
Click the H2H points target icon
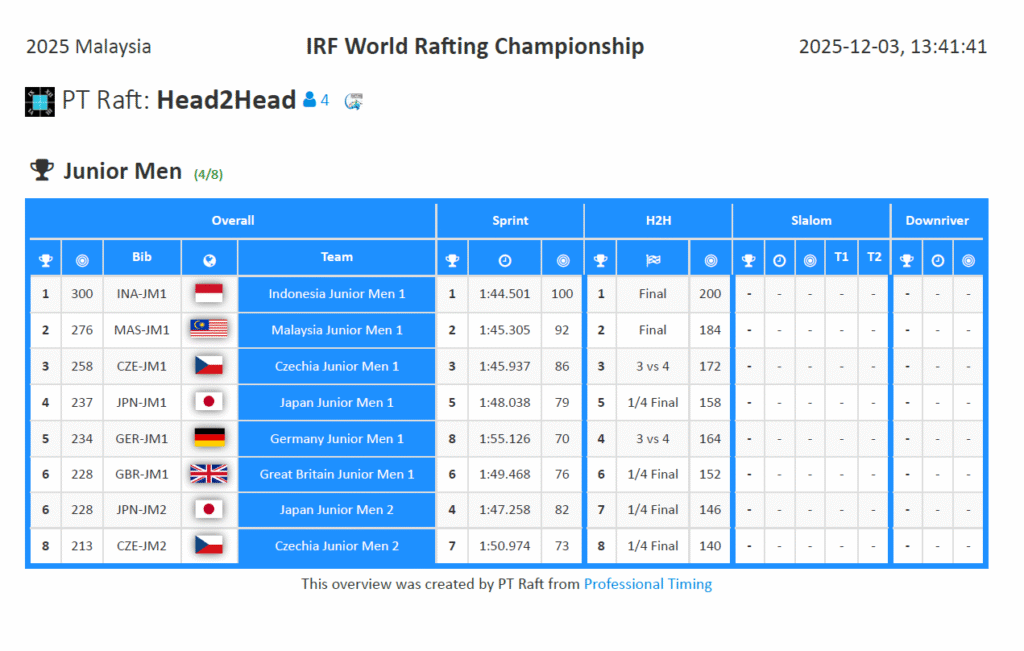(710, 261)
